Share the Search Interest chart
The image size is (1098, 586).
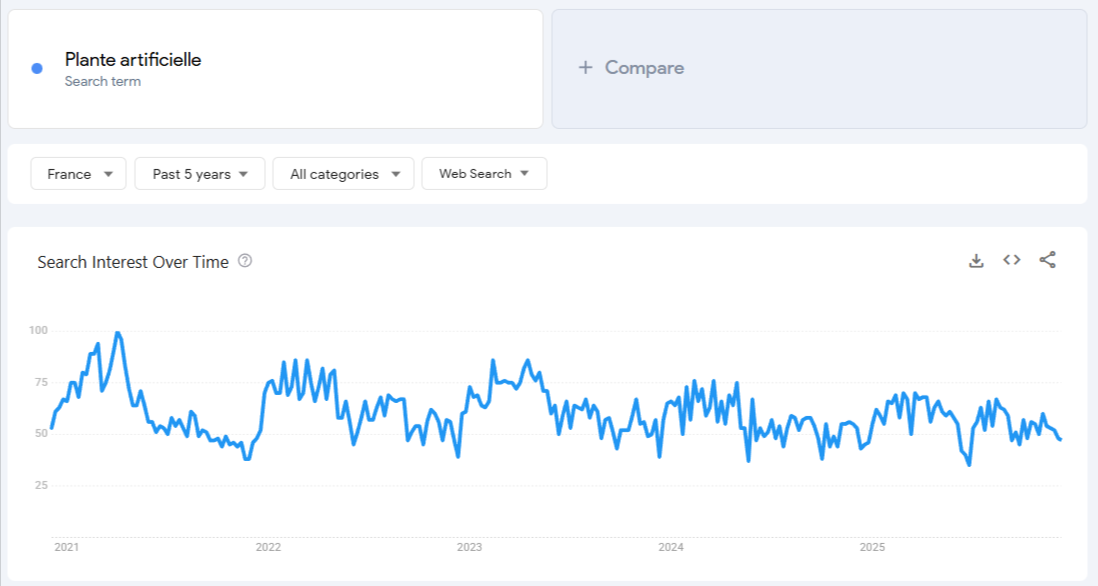pyautogui.click(x=1047, y=260)
